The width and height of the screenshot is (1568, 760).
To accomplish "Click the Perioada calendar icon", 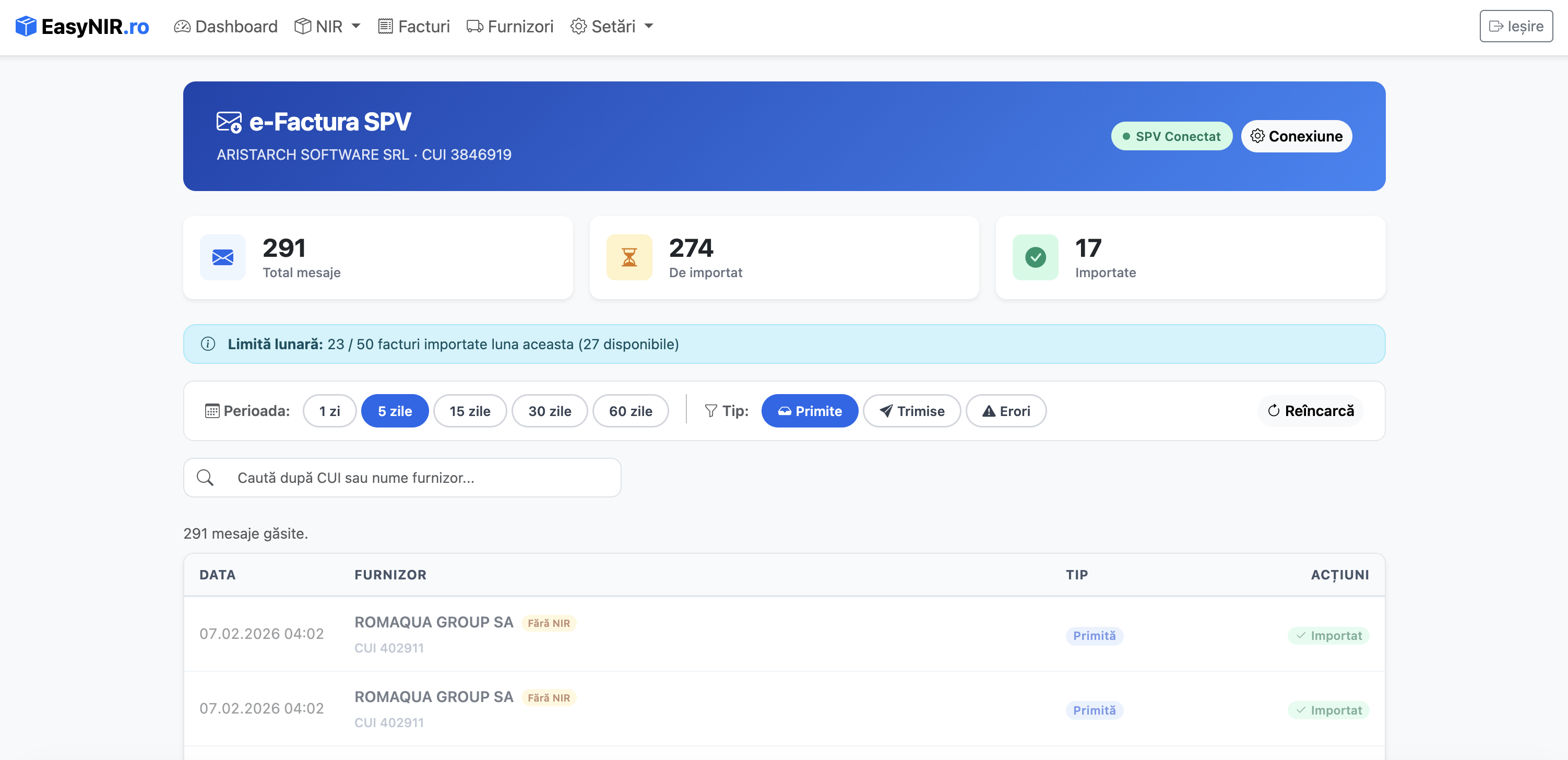I will [x=212, y=411].
